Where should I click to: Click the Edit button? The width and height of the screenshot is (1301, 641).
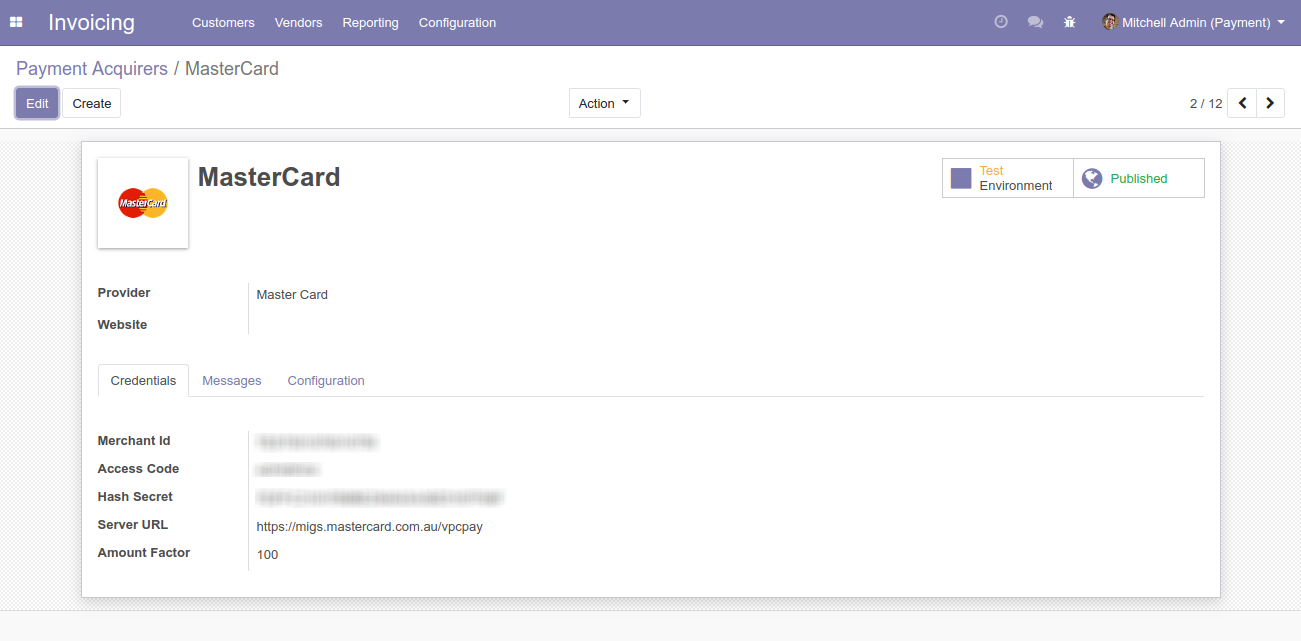coord(37,103)
